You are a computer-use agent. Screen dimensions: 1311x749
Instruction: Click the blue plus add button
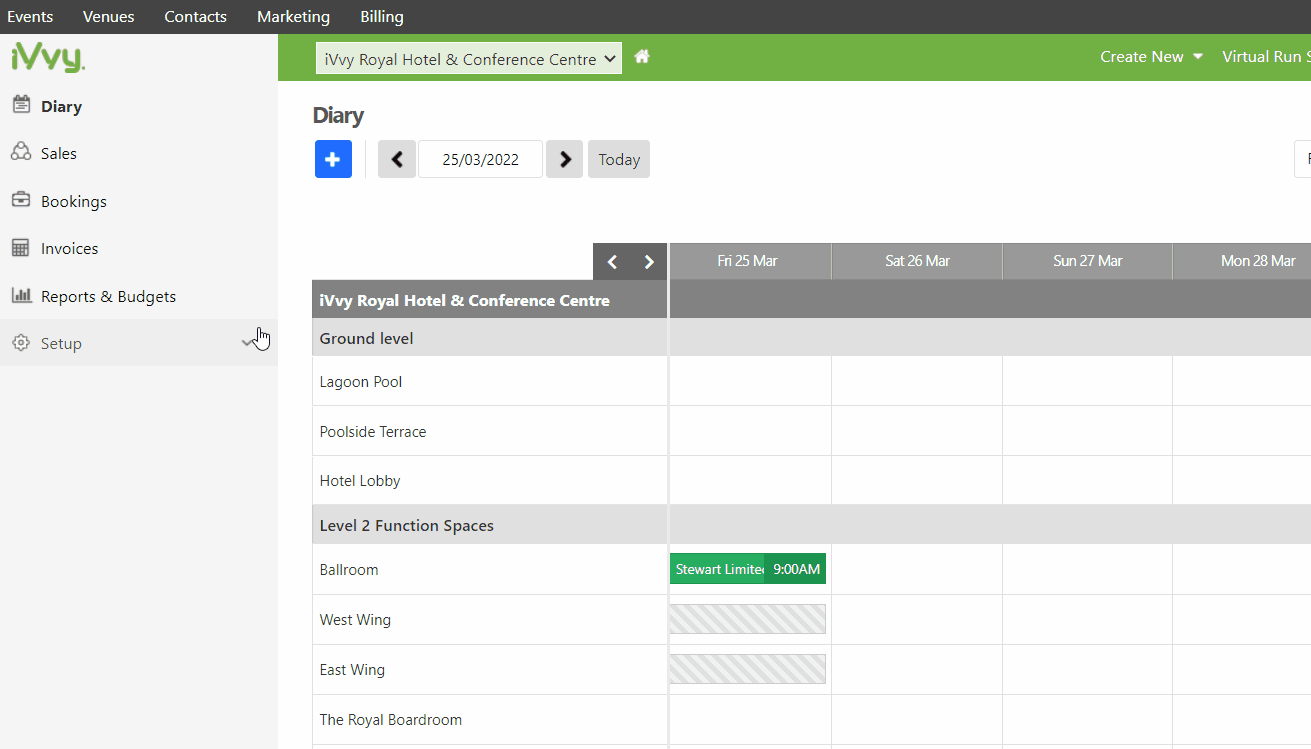(x=333, y=159)
